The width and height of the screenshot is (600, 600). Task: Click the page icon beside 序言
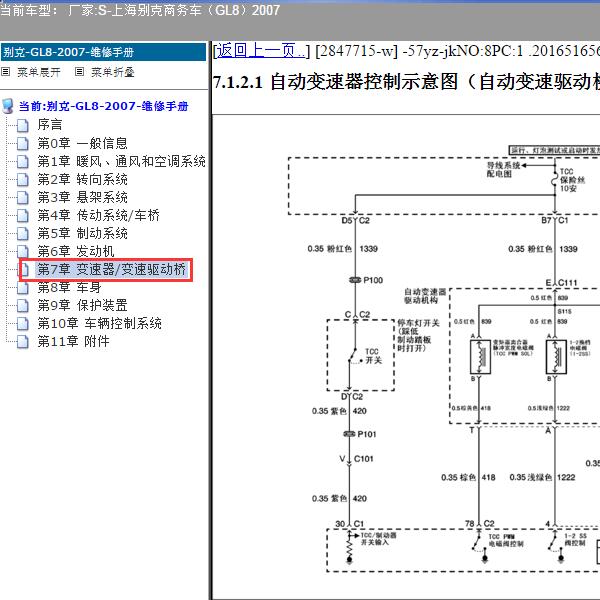coord(23,125)
